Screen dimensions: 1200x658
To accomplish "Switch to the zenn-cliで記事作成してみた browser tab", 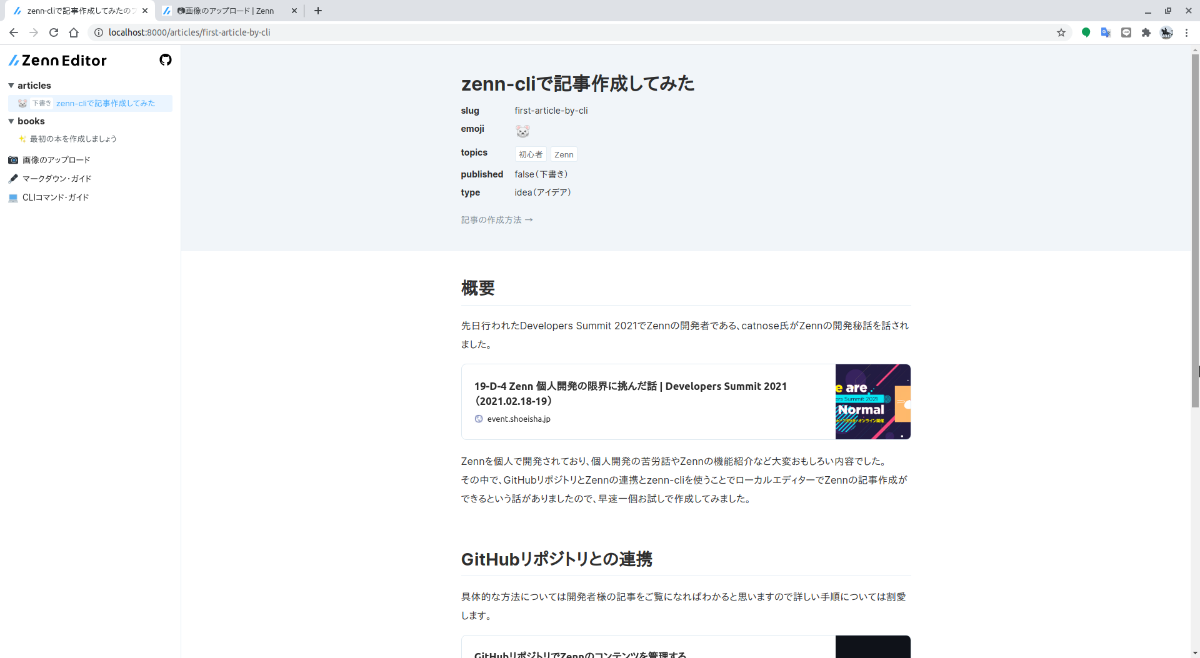I will [x=79, y=11].
